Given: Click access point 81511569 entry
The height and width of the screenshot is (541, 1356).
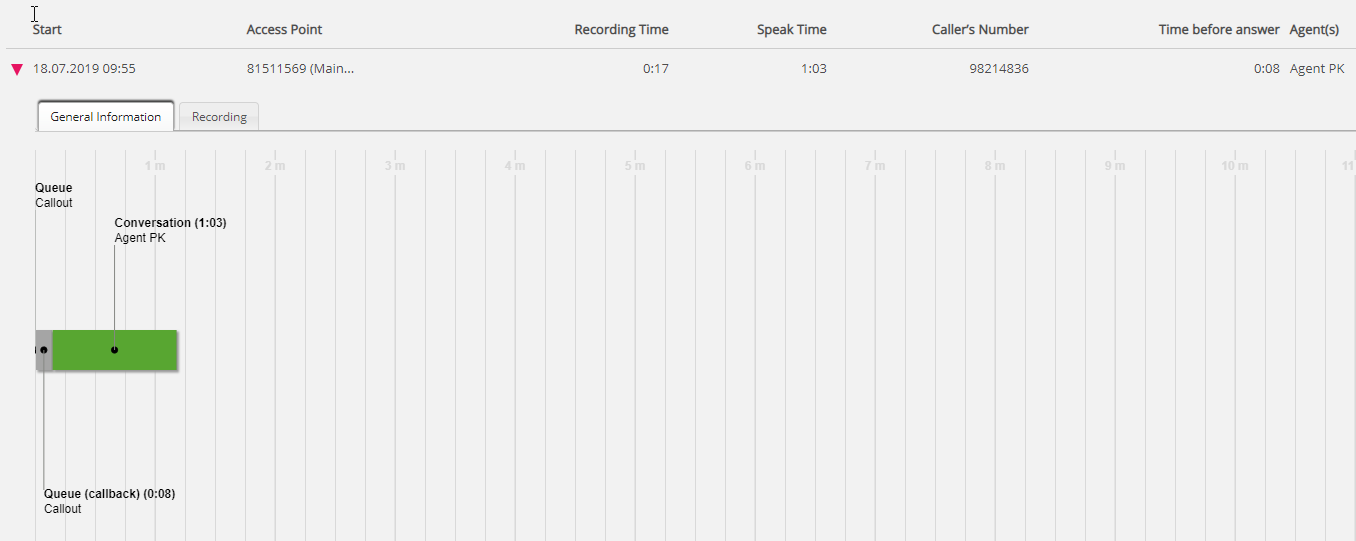Looking at the screenshot, I should (x=300, y=69).
